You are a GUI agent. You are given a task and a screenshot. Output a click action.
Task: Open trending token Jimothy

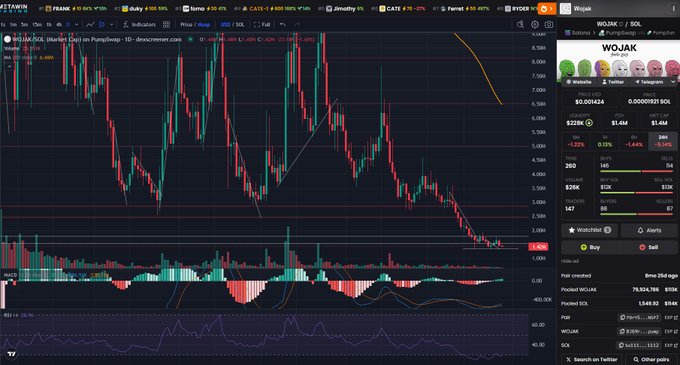coord(341,9)
